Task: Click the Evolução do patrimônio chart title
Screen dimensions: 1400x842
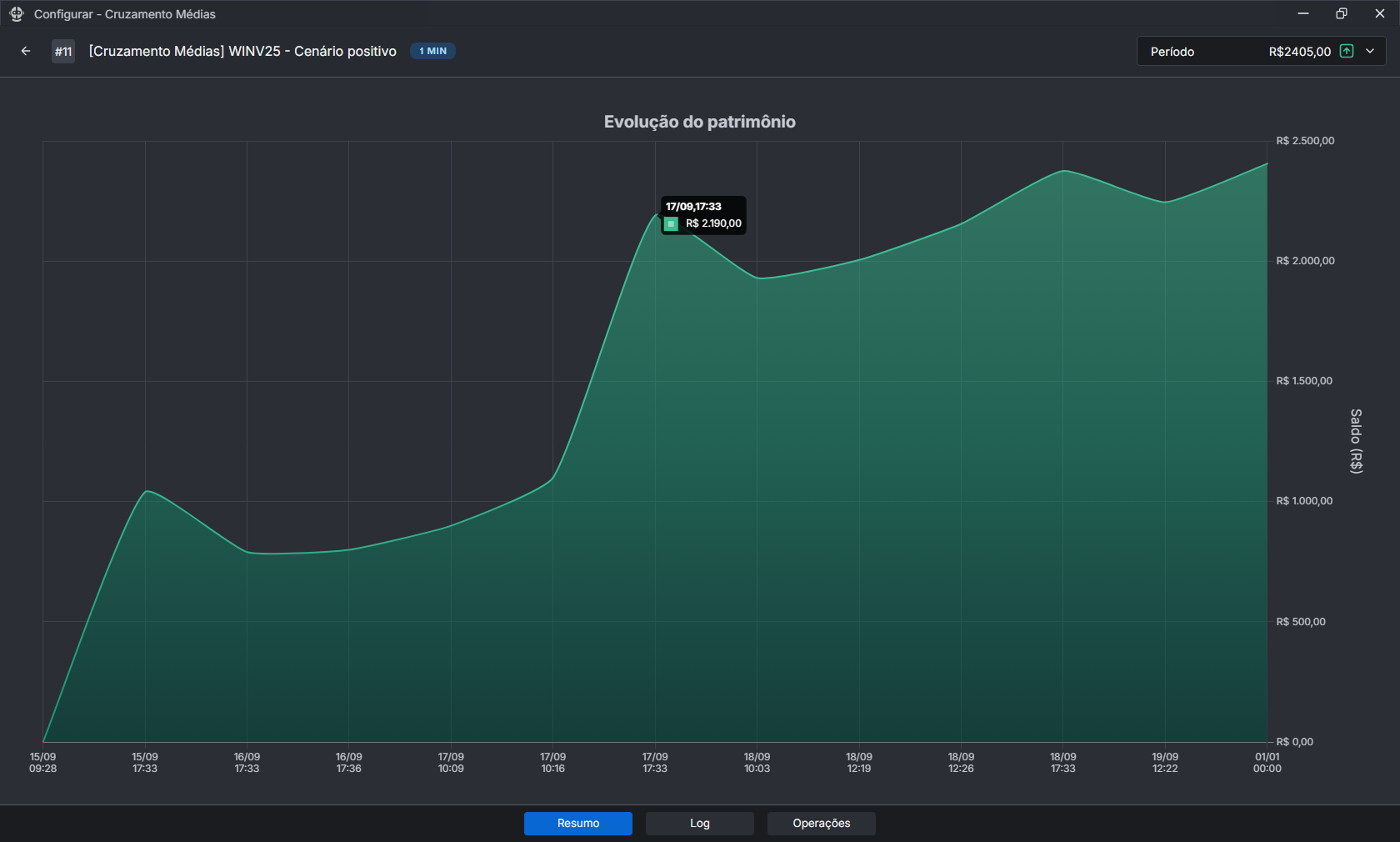Action: tap(699, 122)
